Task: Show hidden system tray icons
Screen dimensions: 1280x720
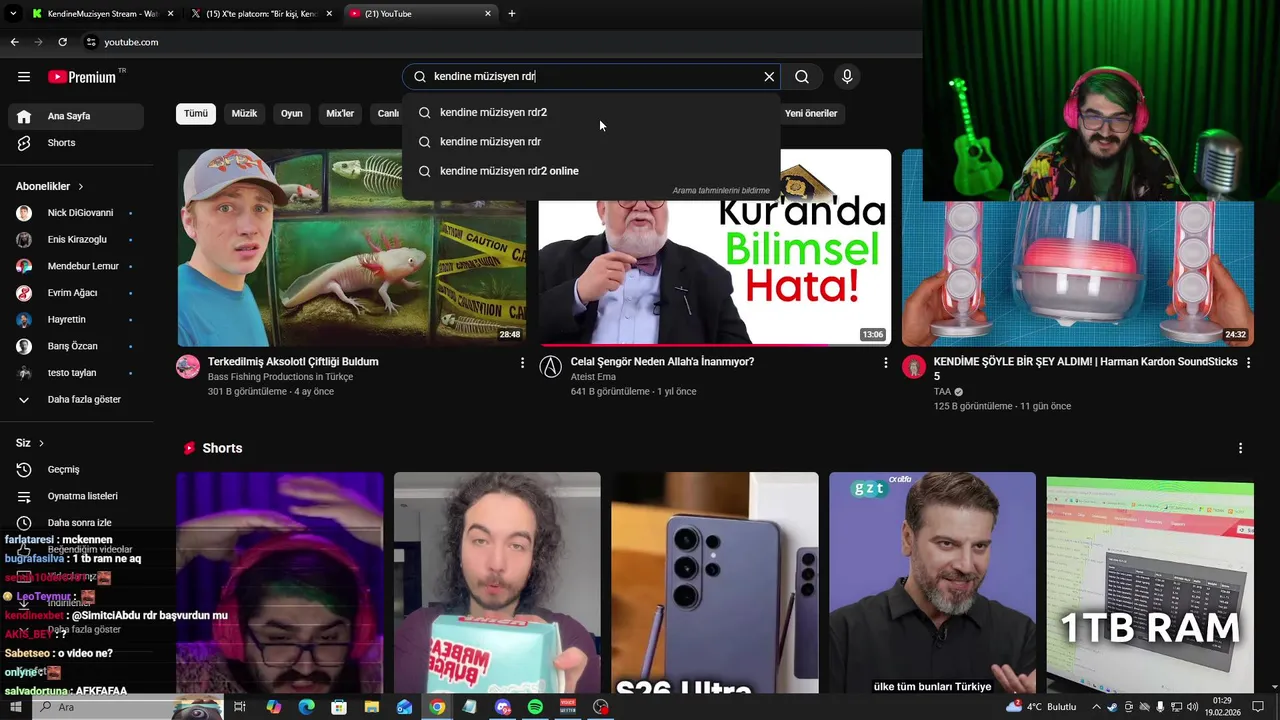Action: [x=1095, y=707]
